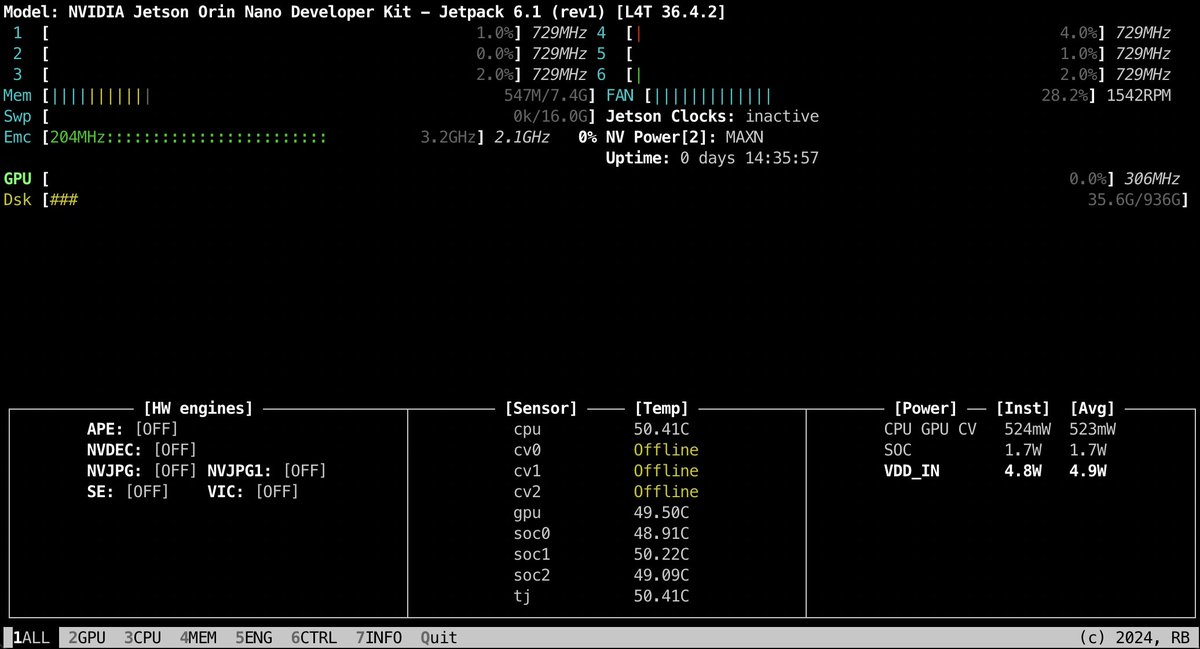1200x649 pixels.
Task: Click the SOC power row label
Action: click(x=898, y=450)
